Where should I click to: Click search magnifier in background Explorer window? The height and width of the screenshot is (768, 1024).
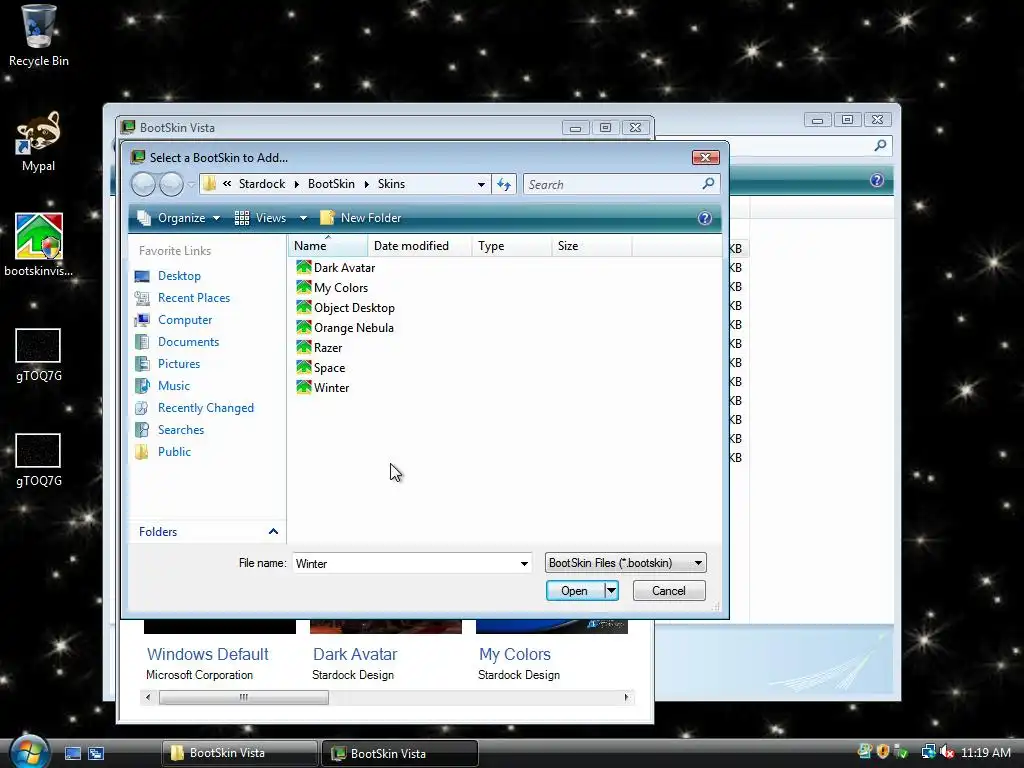coord(880,146)
